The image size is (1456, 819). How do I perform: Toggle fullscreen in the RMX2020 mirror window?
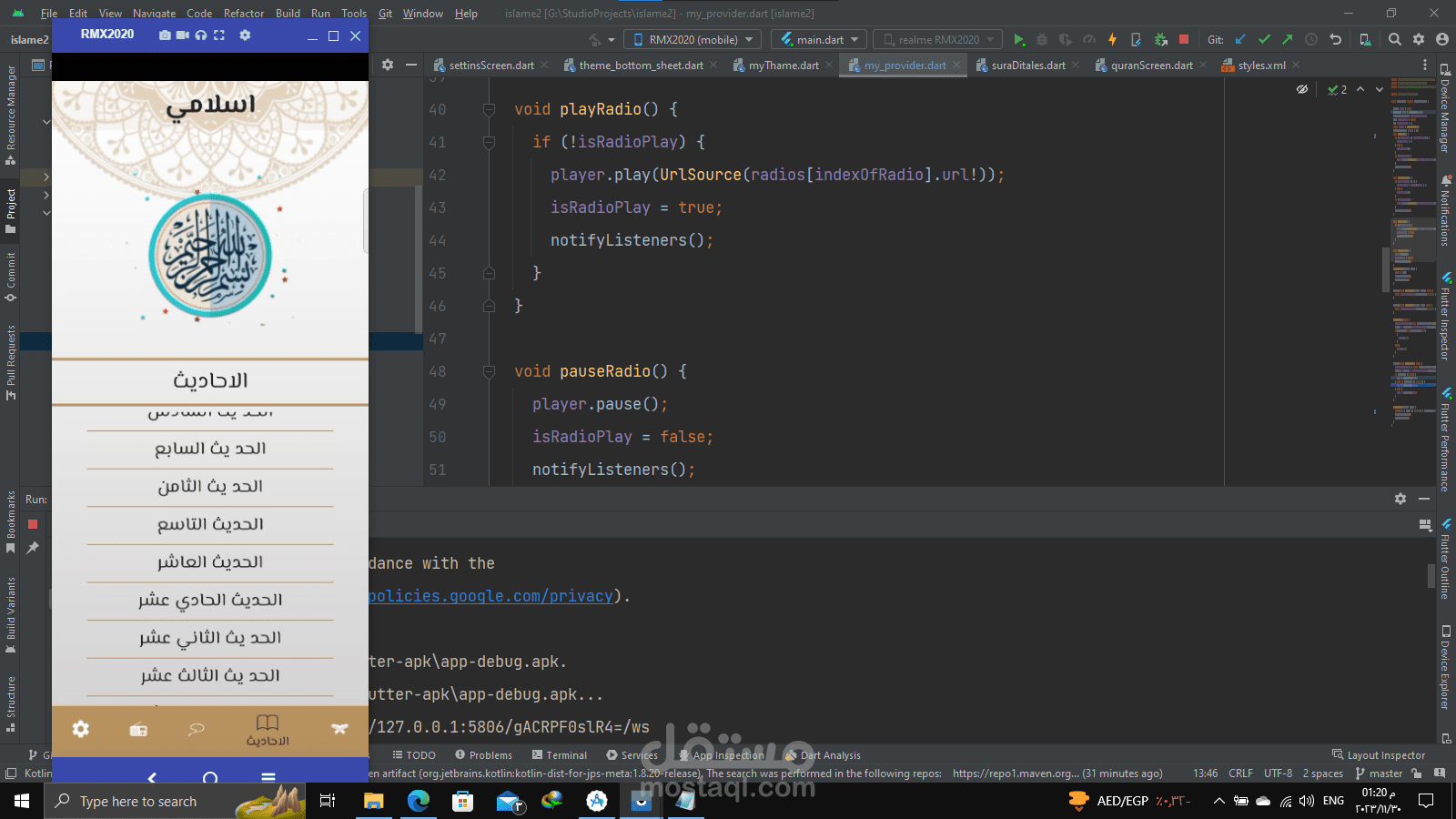click(x=219, y=35)
